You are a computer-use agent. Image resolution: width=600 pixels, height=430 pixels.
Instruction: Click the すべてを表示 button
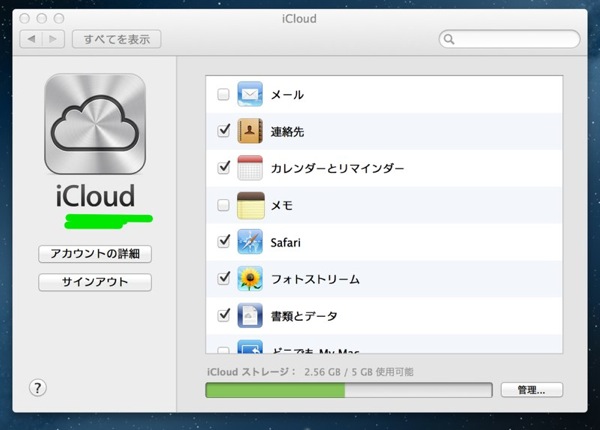click(117, 39)
